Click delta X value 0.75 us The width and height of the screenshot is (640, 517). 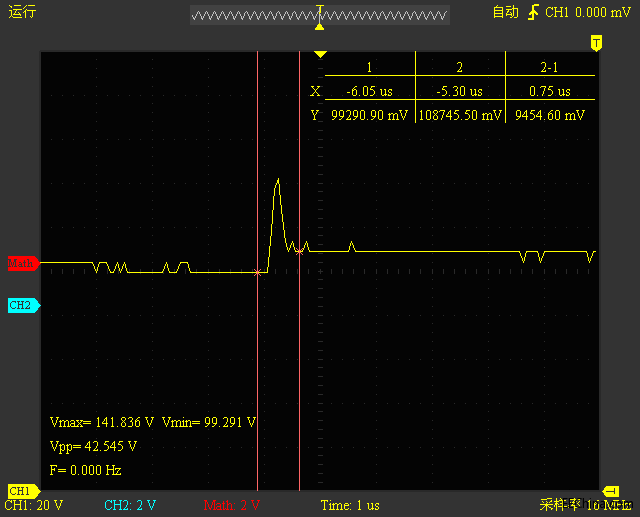550,91
